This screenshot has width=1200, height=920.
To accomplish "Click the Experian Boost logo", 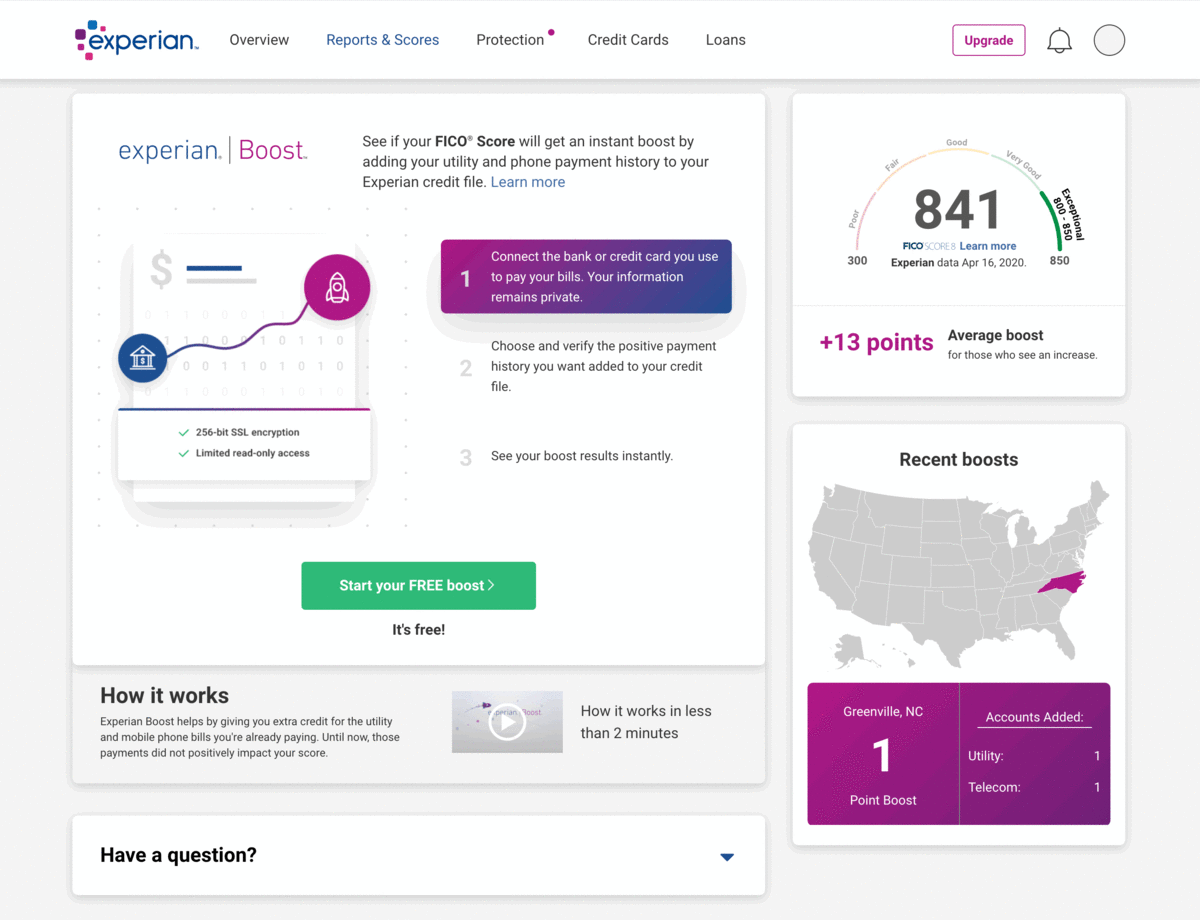I will (213, 151).
